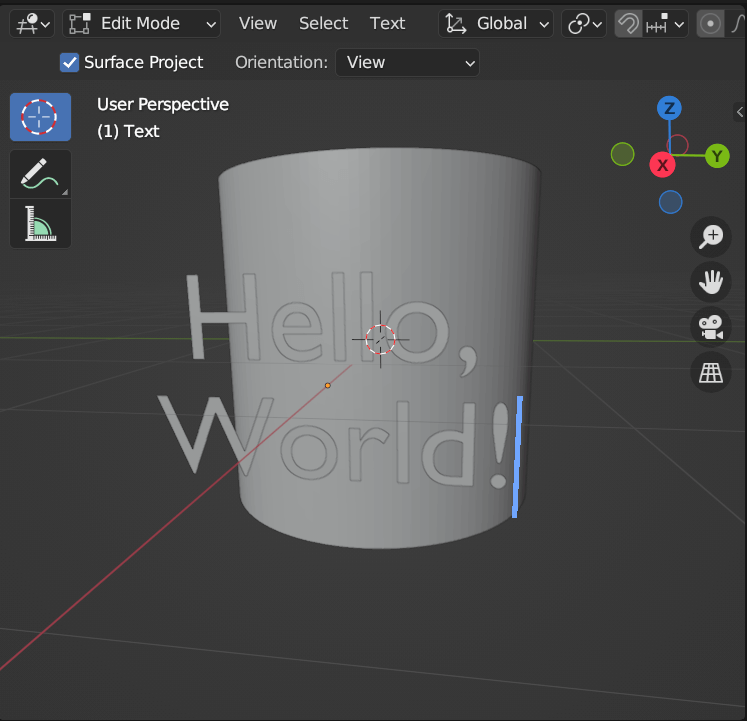Click the Edit Mode icon
747x721 pixels.
[x=80, y=23]
